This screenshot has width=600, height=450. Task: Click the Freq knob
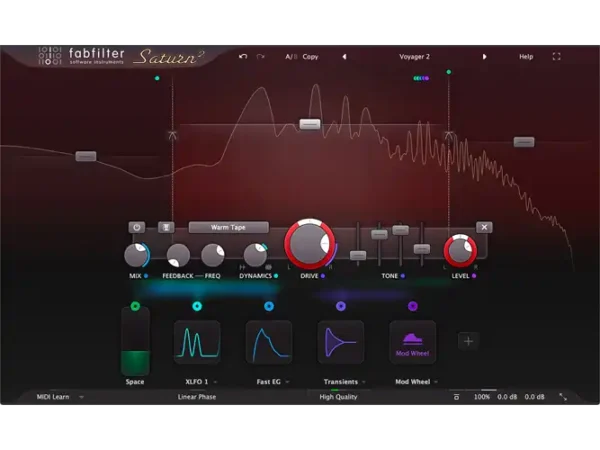(x=212, y=255)
